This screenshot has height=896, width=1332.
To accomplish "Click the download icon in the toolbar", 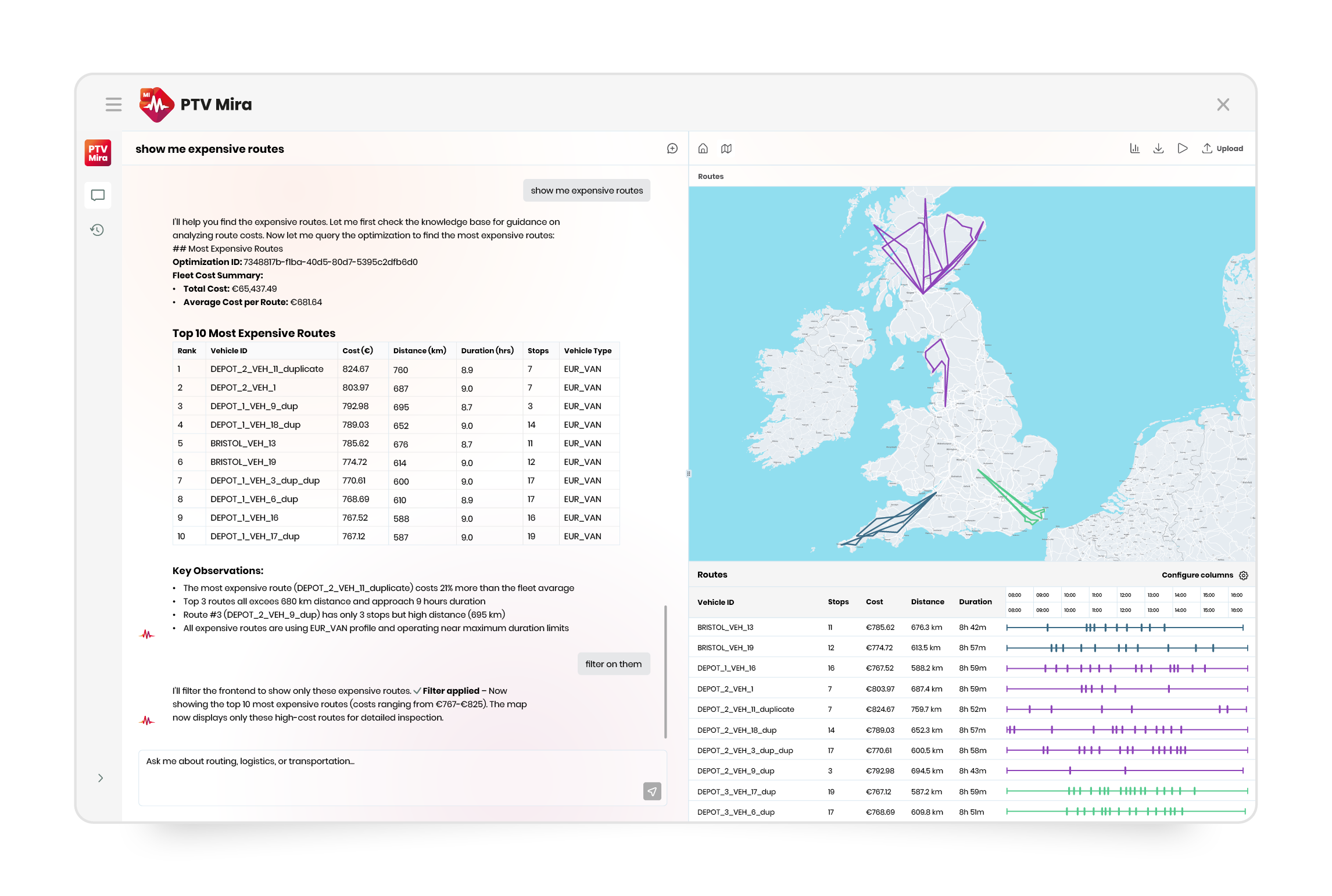I will tap(1158, 149).
